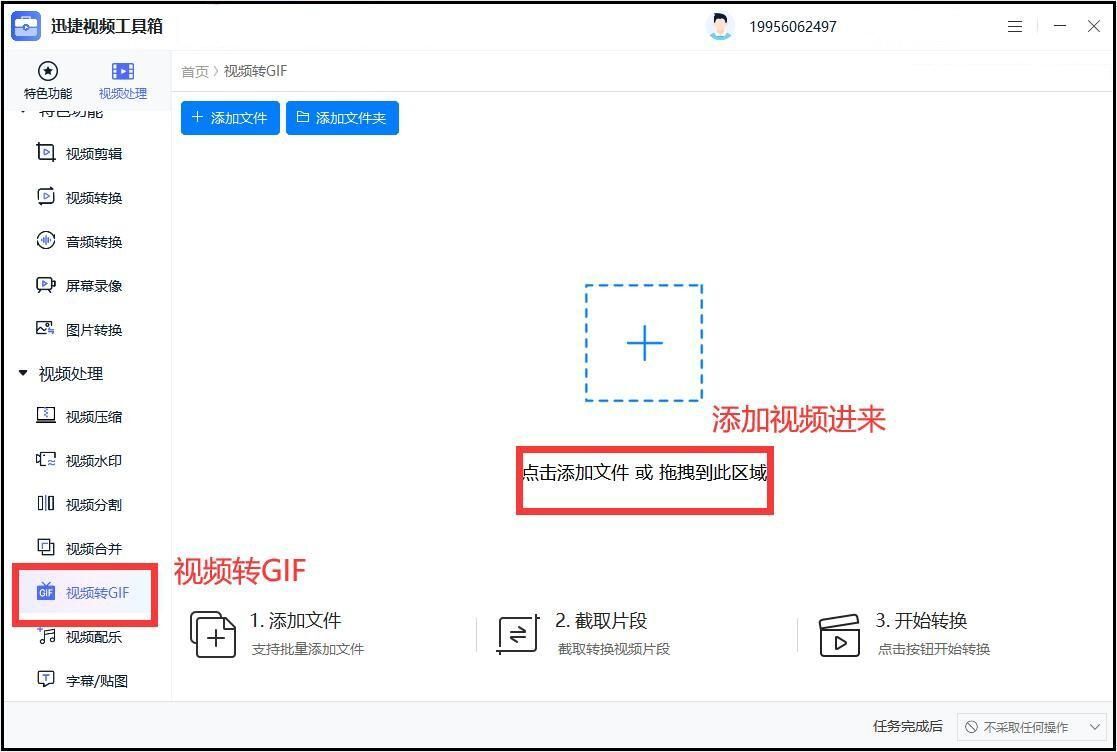Open the 视频配乐 background music tool

(79, 637)
